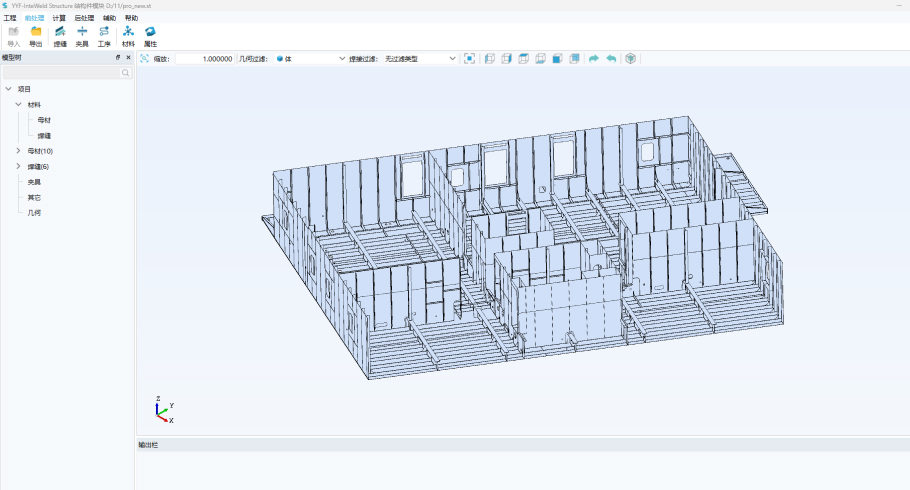The height and width of the screenshot is (490, 910).
Task: Open the 计算 menu
Action: (59, 18)
